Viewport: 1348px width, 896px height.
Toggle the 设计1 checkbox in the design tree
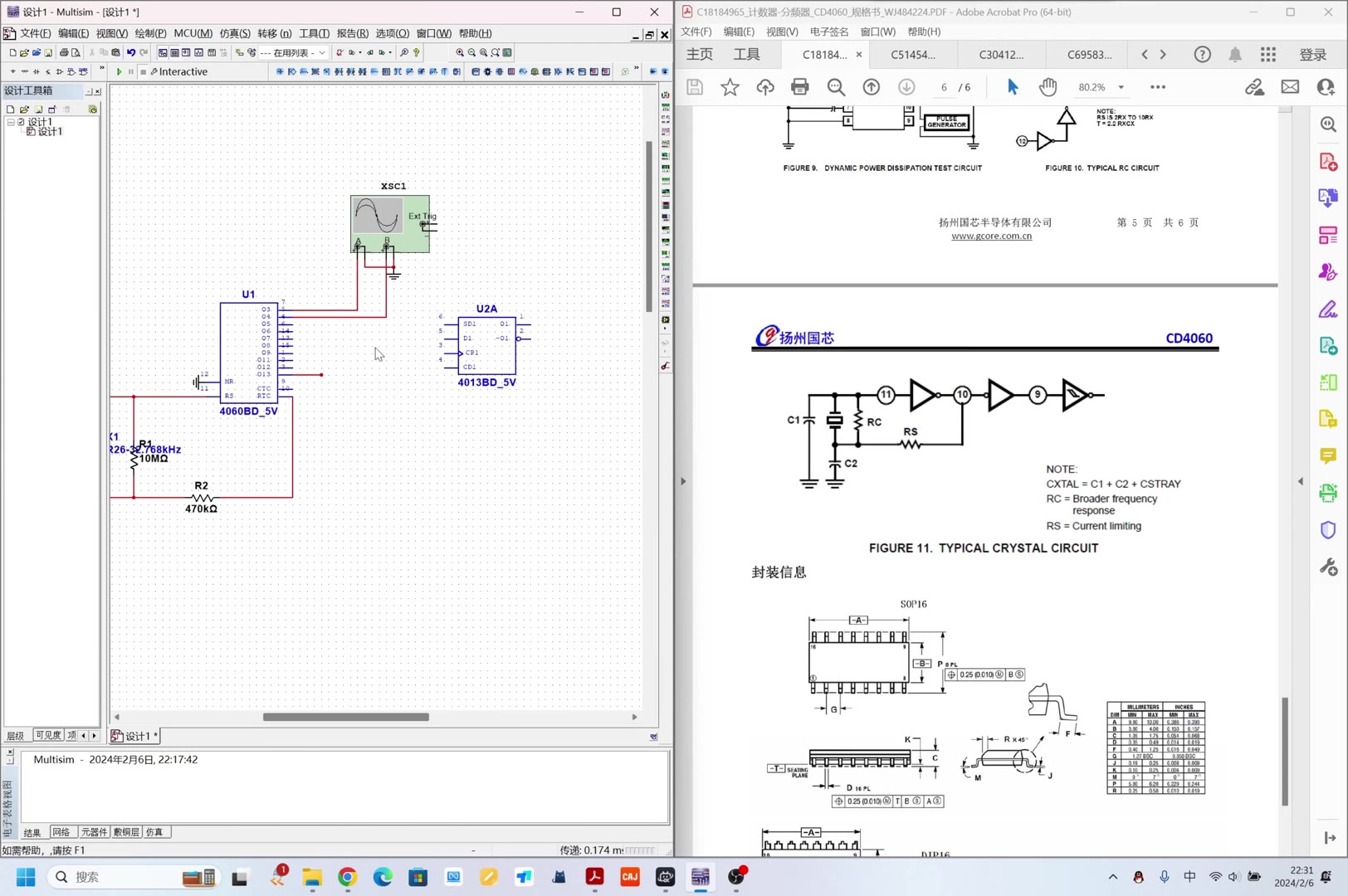tap(21, 122)
